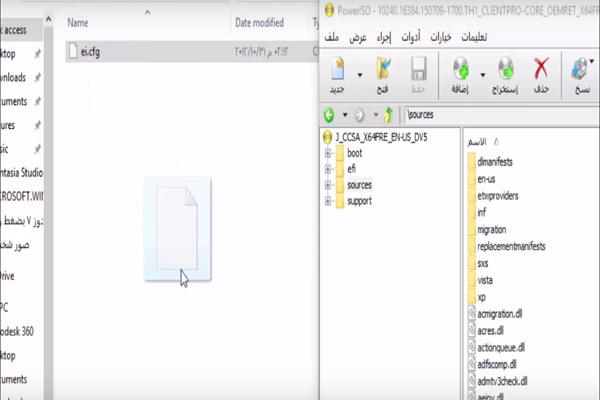Open the dropdown arrow next to Add (إضافة)

(x=483, y=75)
